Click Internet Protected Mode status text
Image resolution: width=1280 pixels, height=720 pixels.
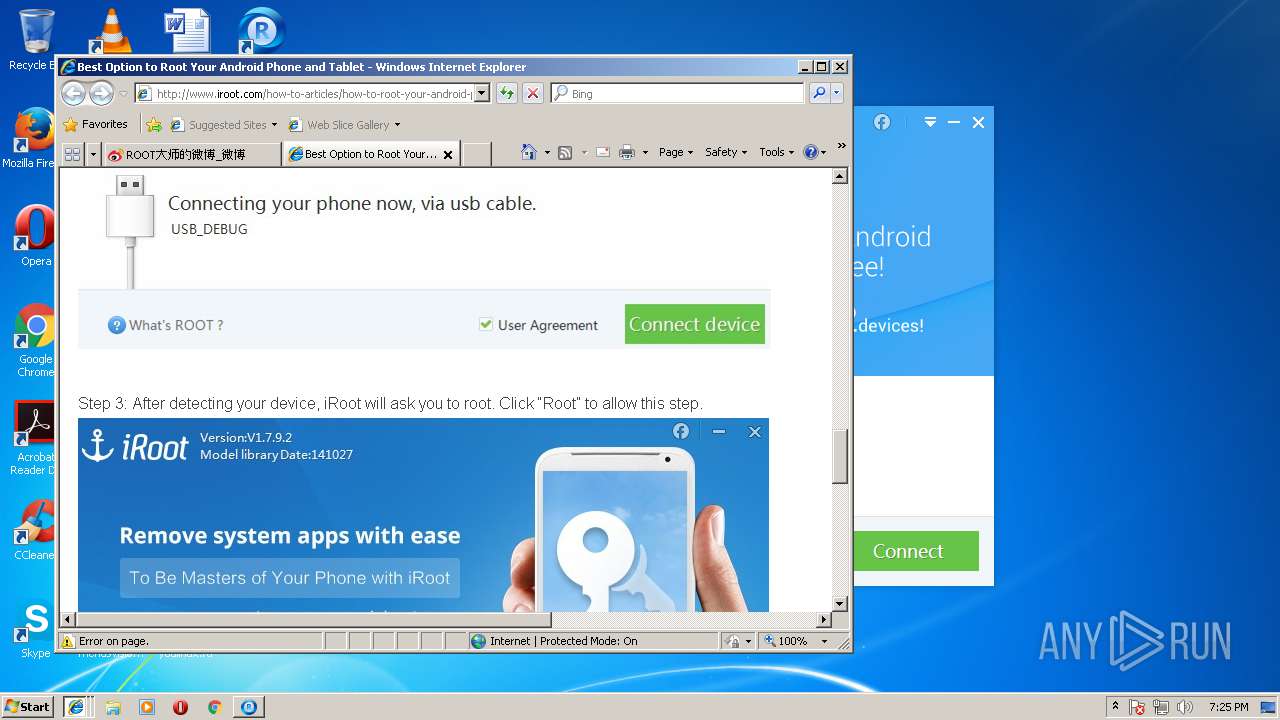point(563,641)
